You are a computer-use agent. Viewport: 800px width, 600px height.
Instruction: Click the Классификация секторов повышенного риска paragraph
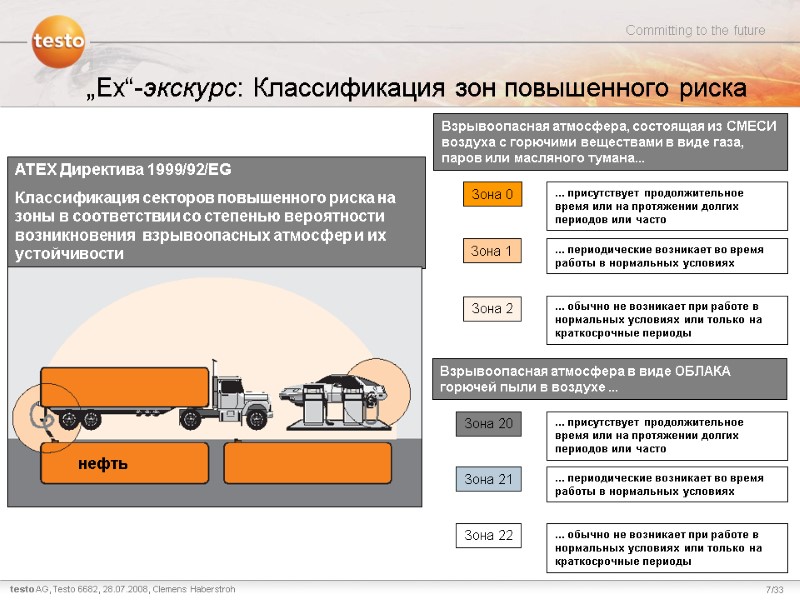click(205, 225)
